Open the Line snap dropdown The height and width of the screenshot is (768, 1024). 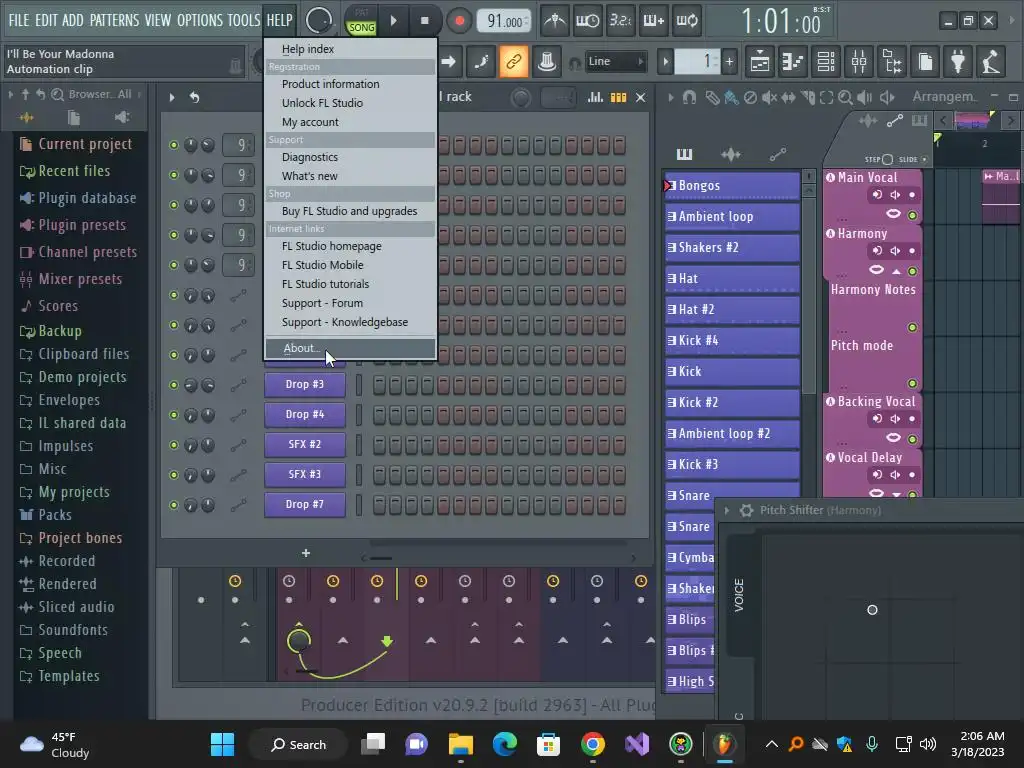click(615, 62)
